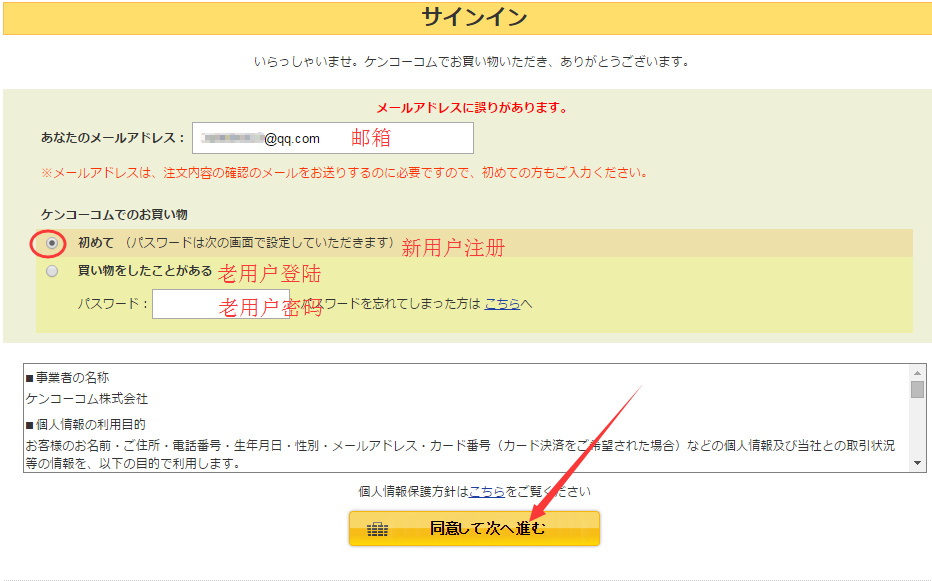This screenshot has width=932, height=581.
Task: Click the red メールアドレスに誤りがあります error message
Action: tap(471, 108)
